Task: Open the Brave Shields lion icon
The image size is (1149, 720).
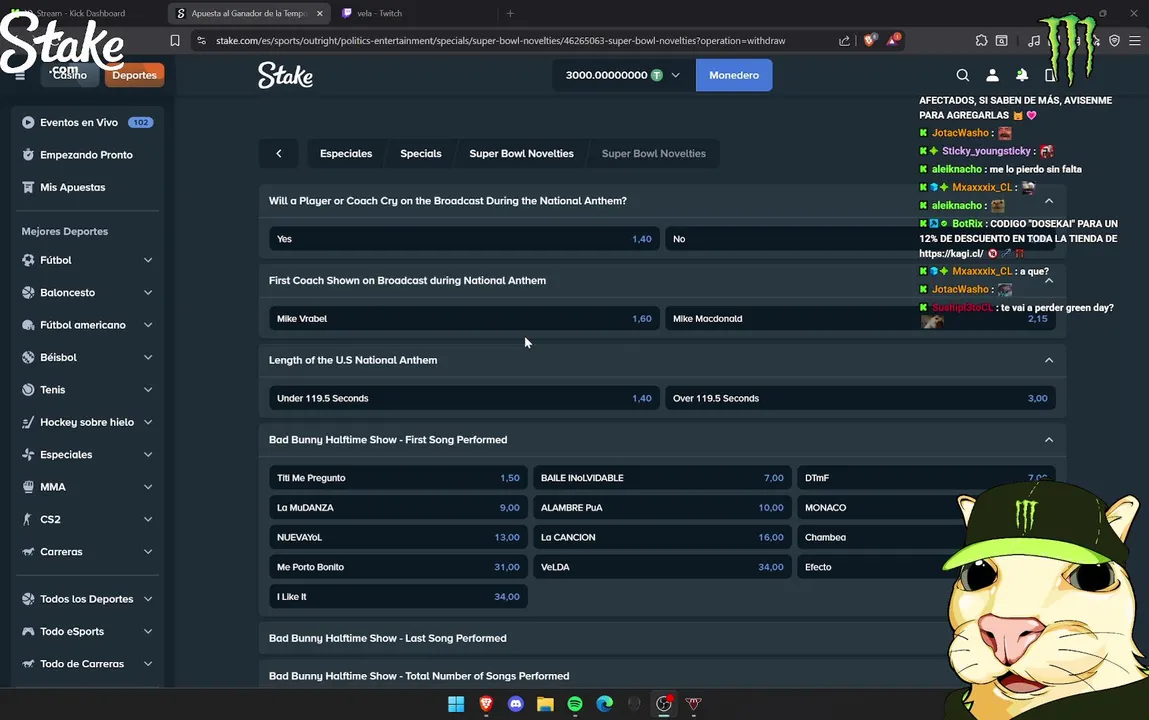Action: 869,41
